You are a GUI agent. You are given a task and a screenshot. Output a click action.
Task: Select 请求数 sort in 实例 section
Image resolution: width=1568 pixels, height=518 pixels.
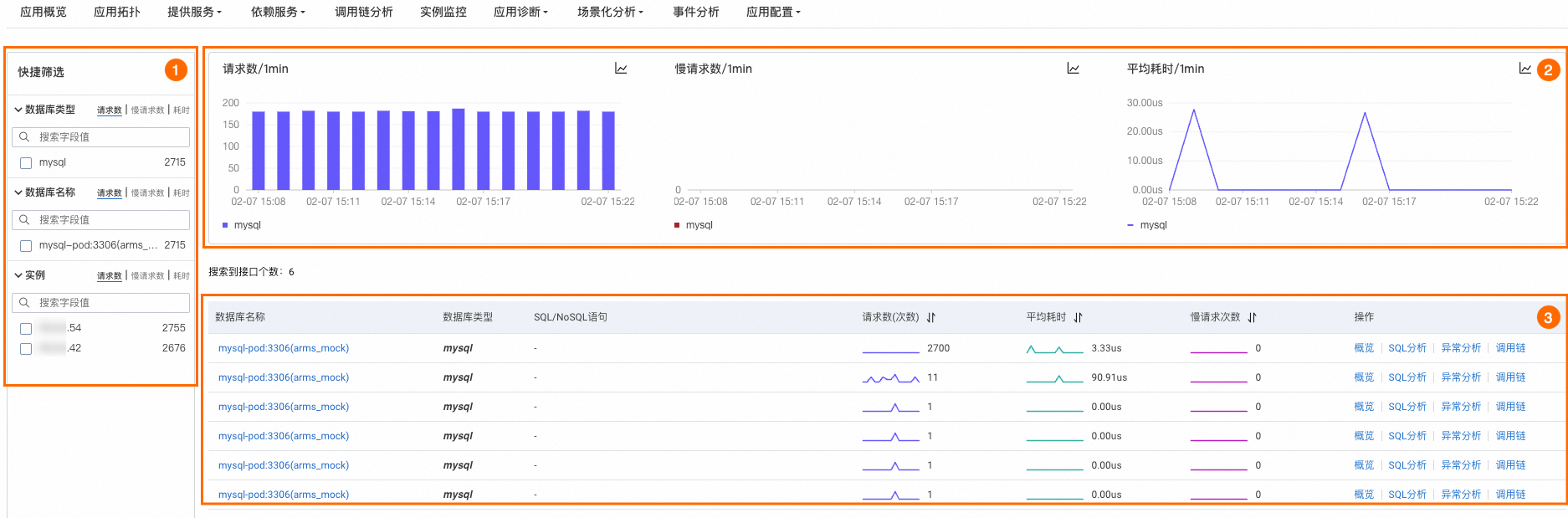[110, 276]
